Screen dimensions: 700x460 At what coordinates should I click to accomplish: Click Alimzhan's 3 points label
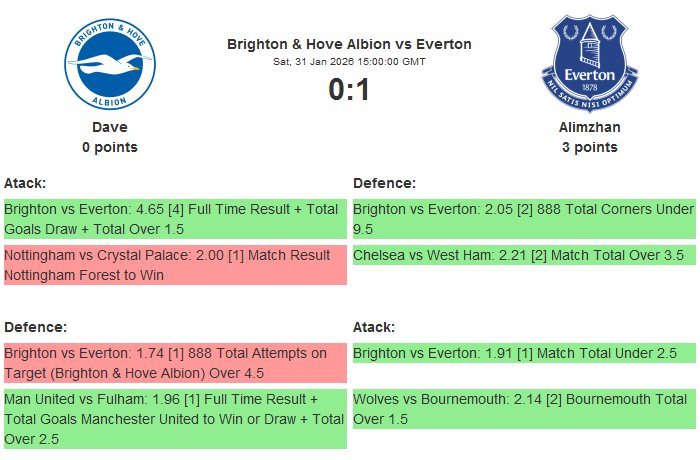[x=589, y=147]
